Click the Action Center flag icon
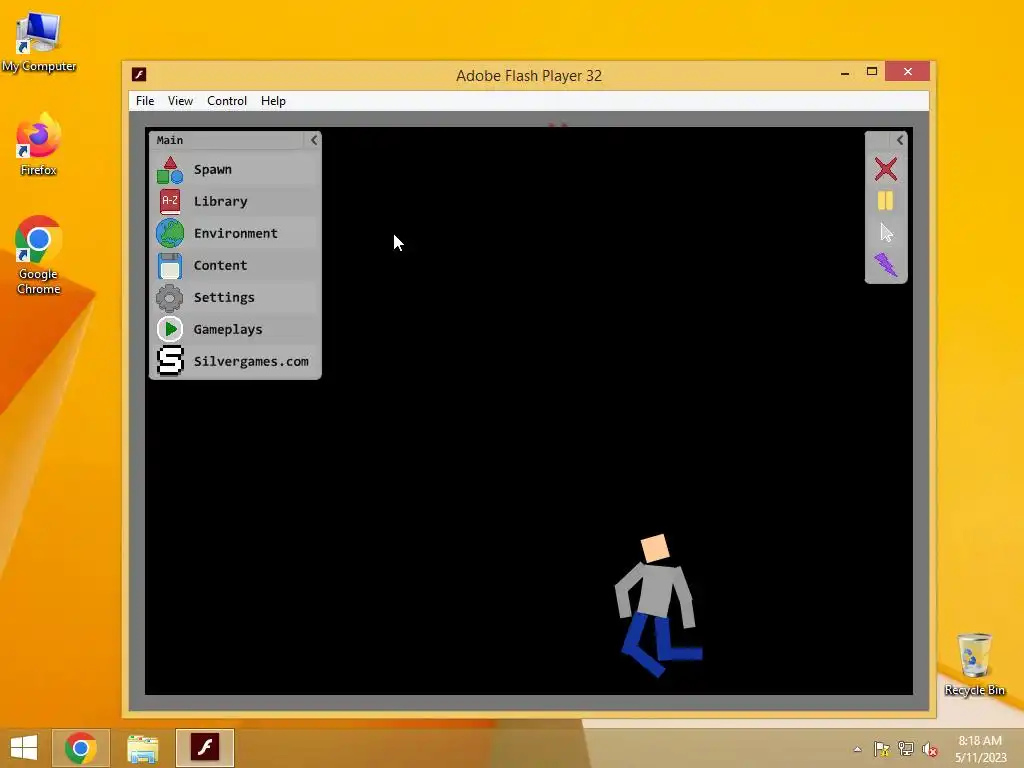 (882, 749)
